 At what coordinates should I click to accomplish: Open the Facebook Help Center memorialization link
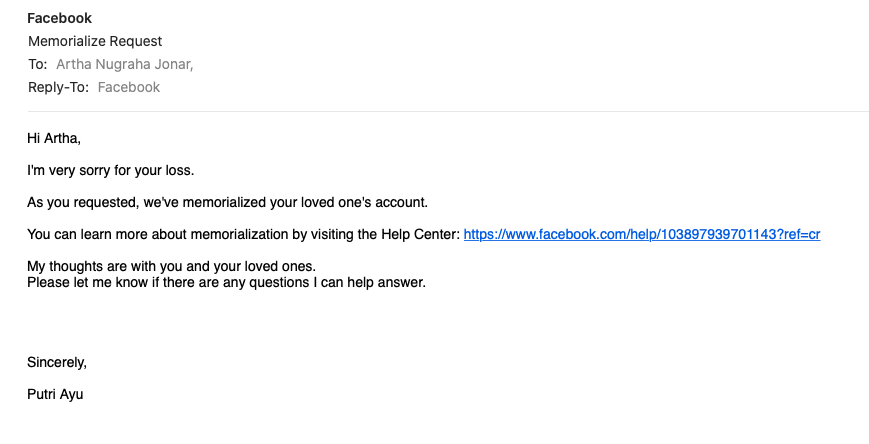click(642, 235)
